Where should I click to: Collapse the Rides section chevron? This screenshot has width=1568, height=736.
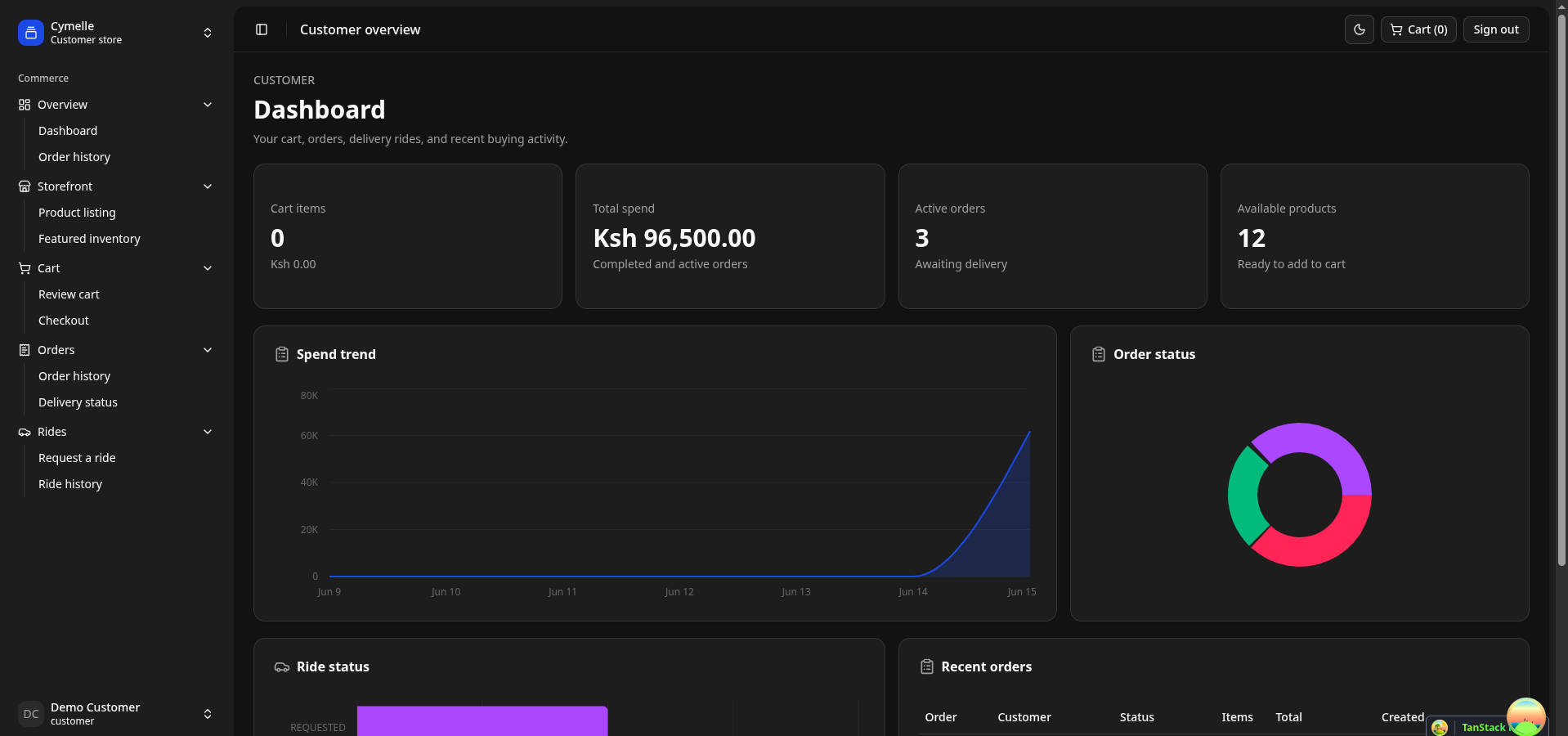(x=208, y=432)
